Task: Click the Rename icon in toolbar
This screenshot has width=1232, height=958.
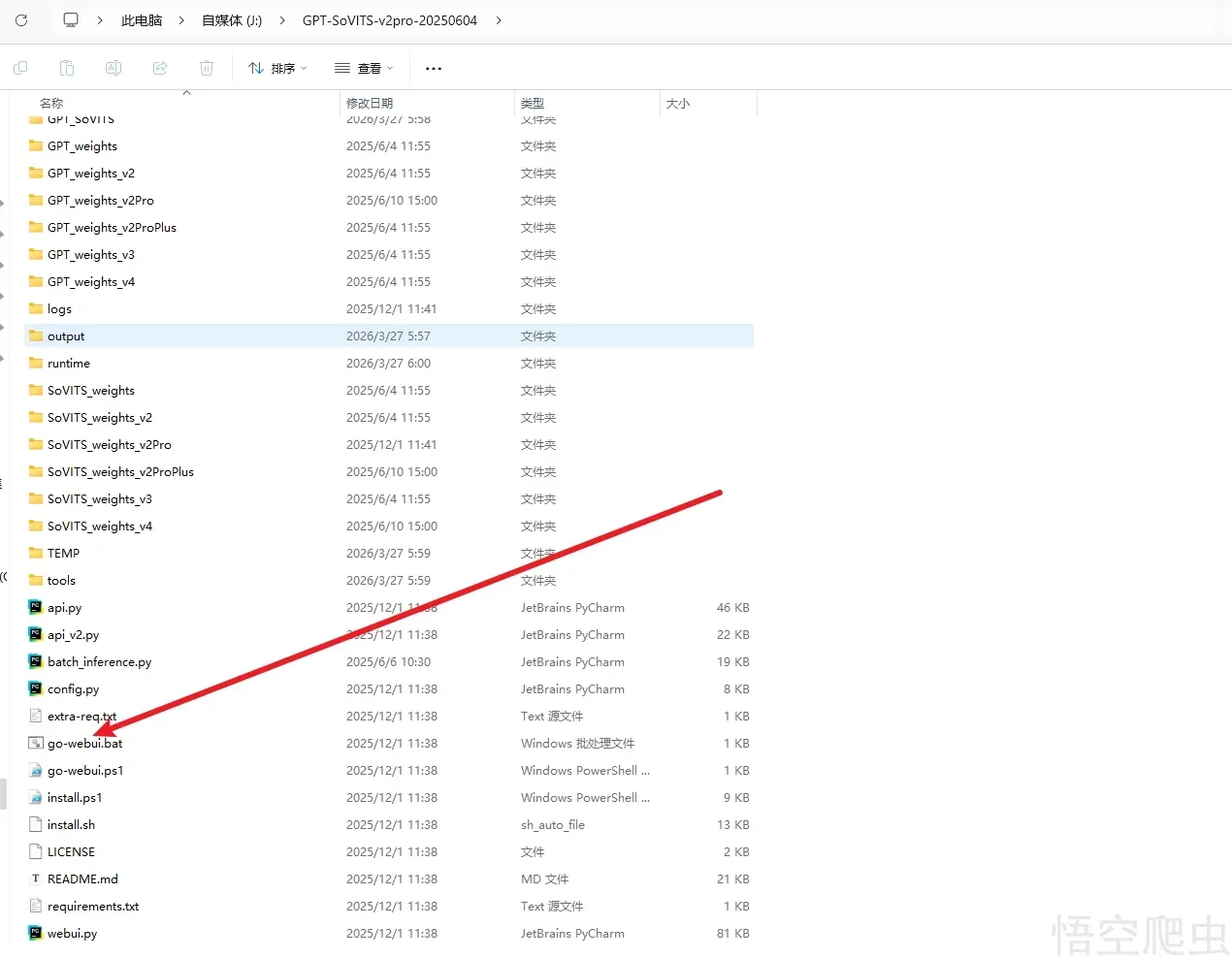Action: [x=113, y=68]
